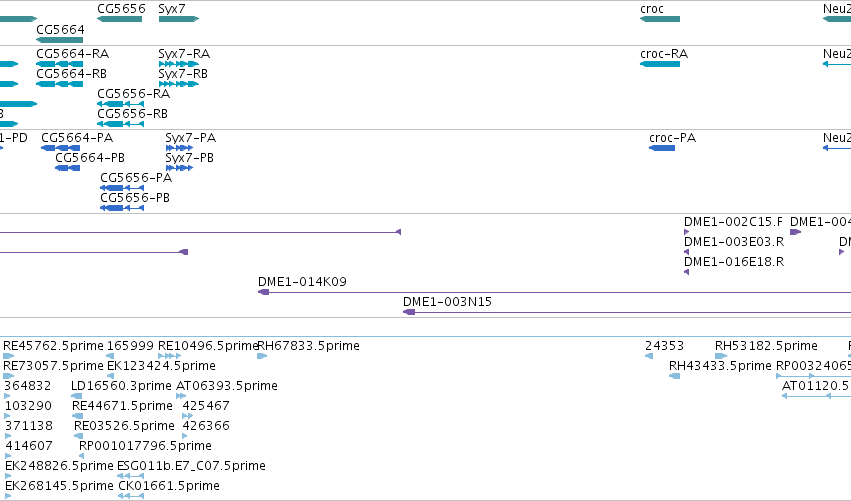Viewport: 851px width, 501px height.
Task: Select the 371138 EST marker
Action: click(x=8, y=437)
